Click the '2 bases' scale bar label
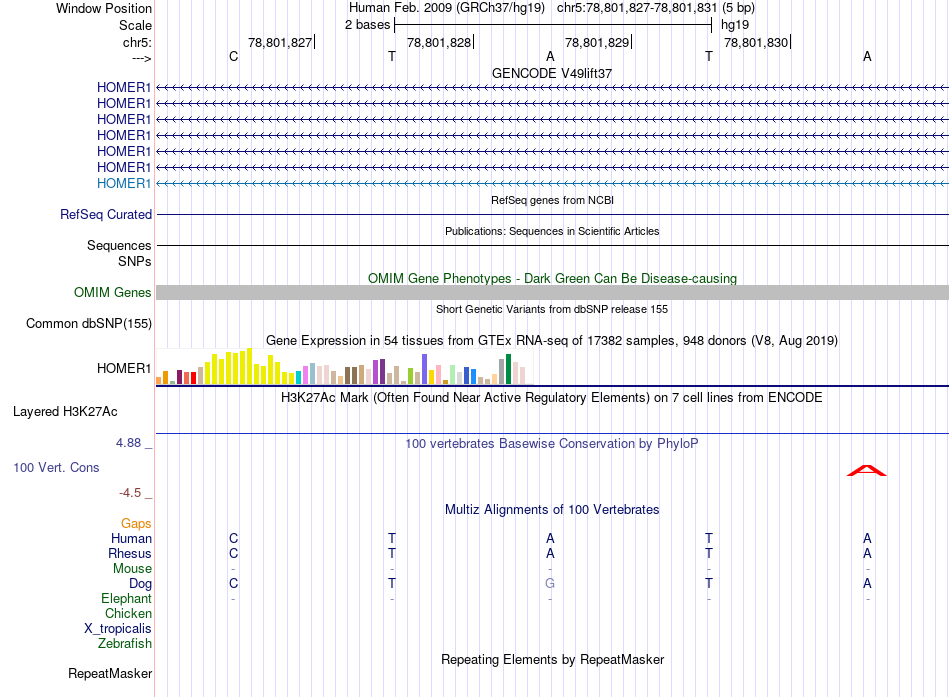 (367, 25)
